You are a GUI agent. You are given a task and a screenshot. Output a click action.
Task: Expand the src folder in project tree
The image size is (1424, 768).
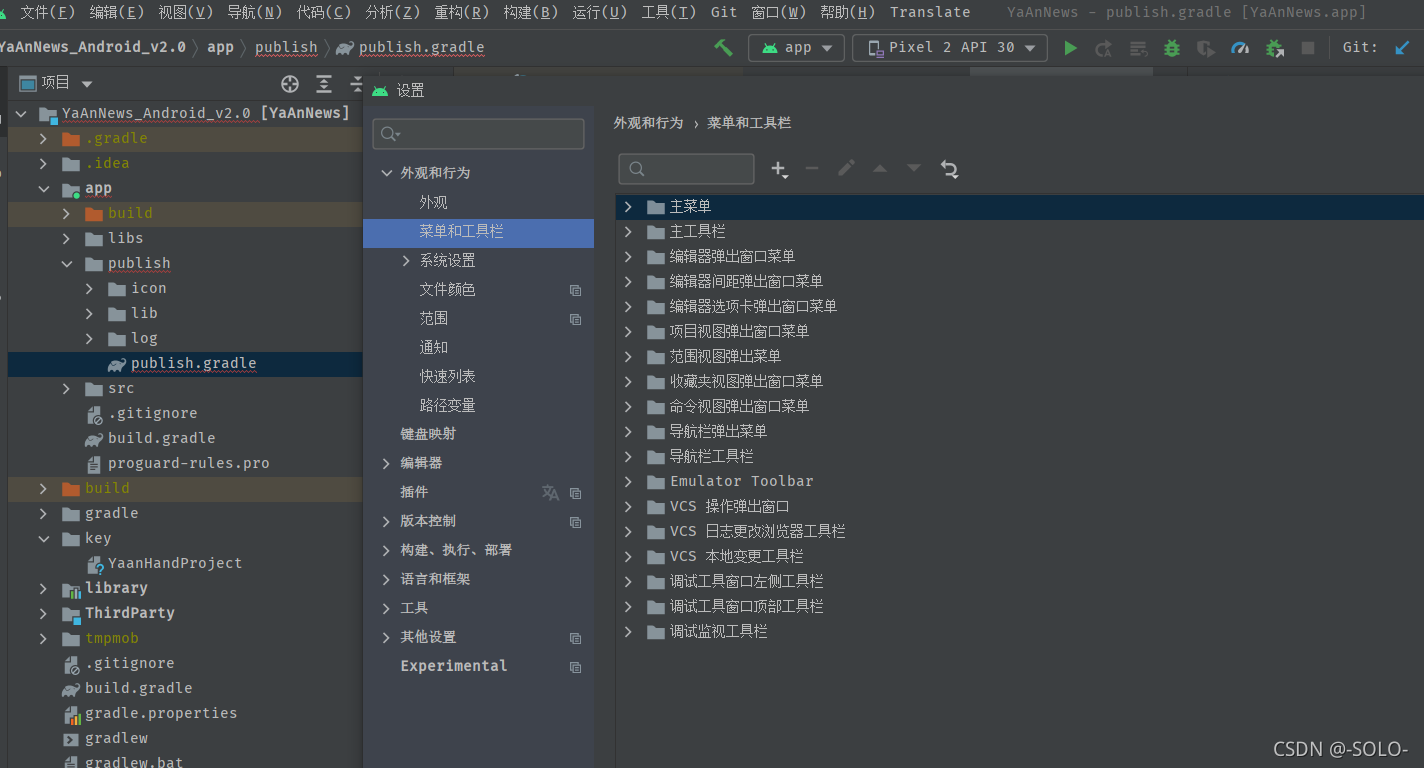[67, 389]
